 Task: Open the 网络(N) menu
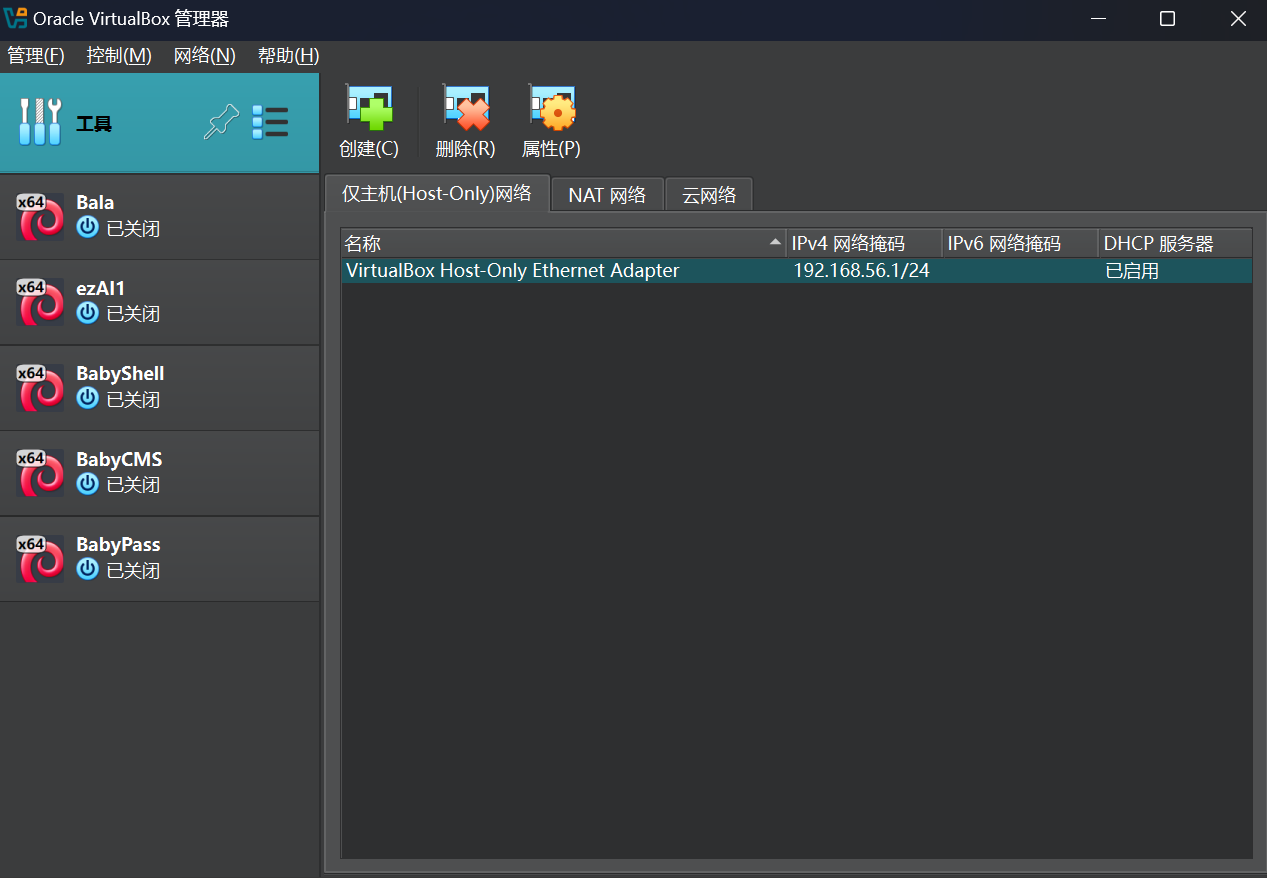205,56
